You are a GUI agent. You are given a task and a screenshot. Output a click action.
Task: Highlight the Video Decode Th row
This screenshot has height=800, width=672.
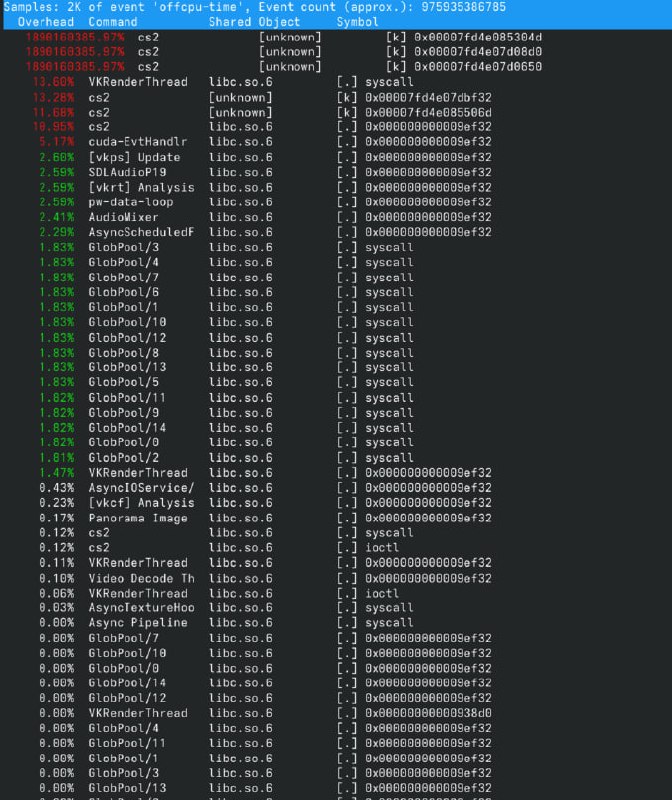point(140,578)
